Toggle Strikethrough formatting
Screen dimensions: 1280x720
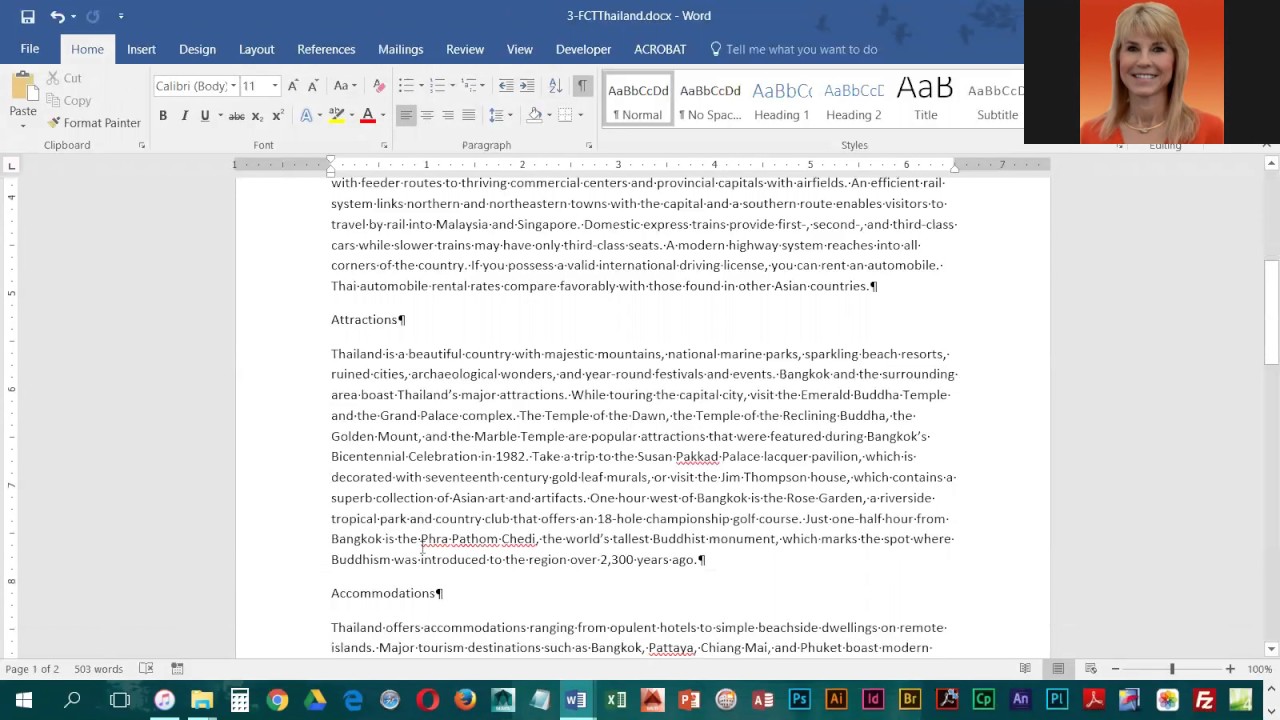coord(236,116)
